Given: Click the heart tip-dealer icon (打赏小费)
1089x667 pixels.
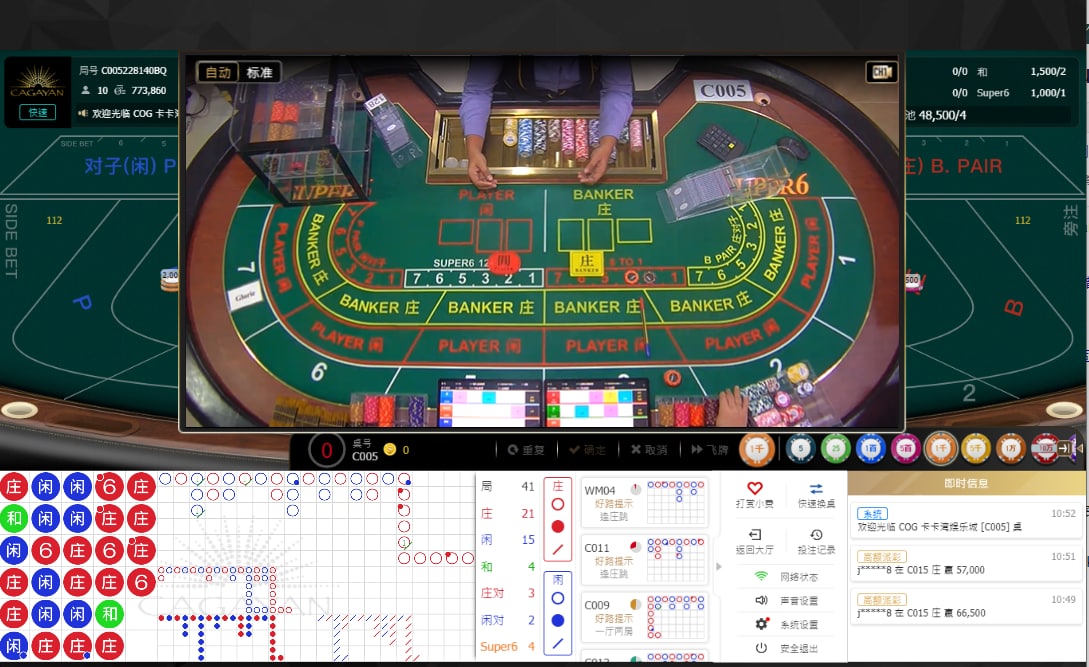Looking at the screenshot, I should coord(754,487).
